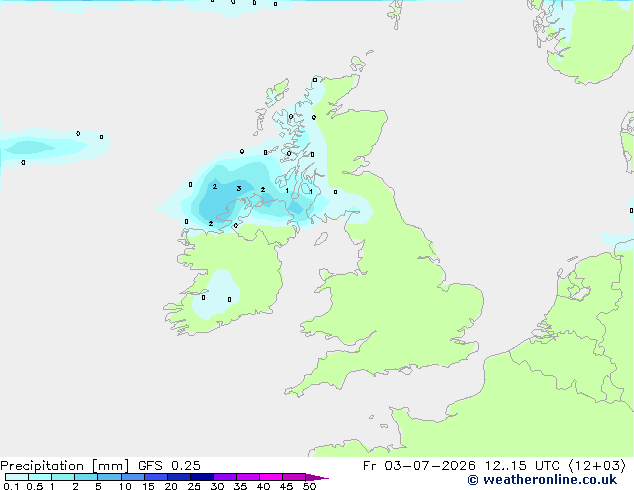Click the '3' precipitation value on map
The width and height of the screenshot is (634, 490).
[239, 188]
